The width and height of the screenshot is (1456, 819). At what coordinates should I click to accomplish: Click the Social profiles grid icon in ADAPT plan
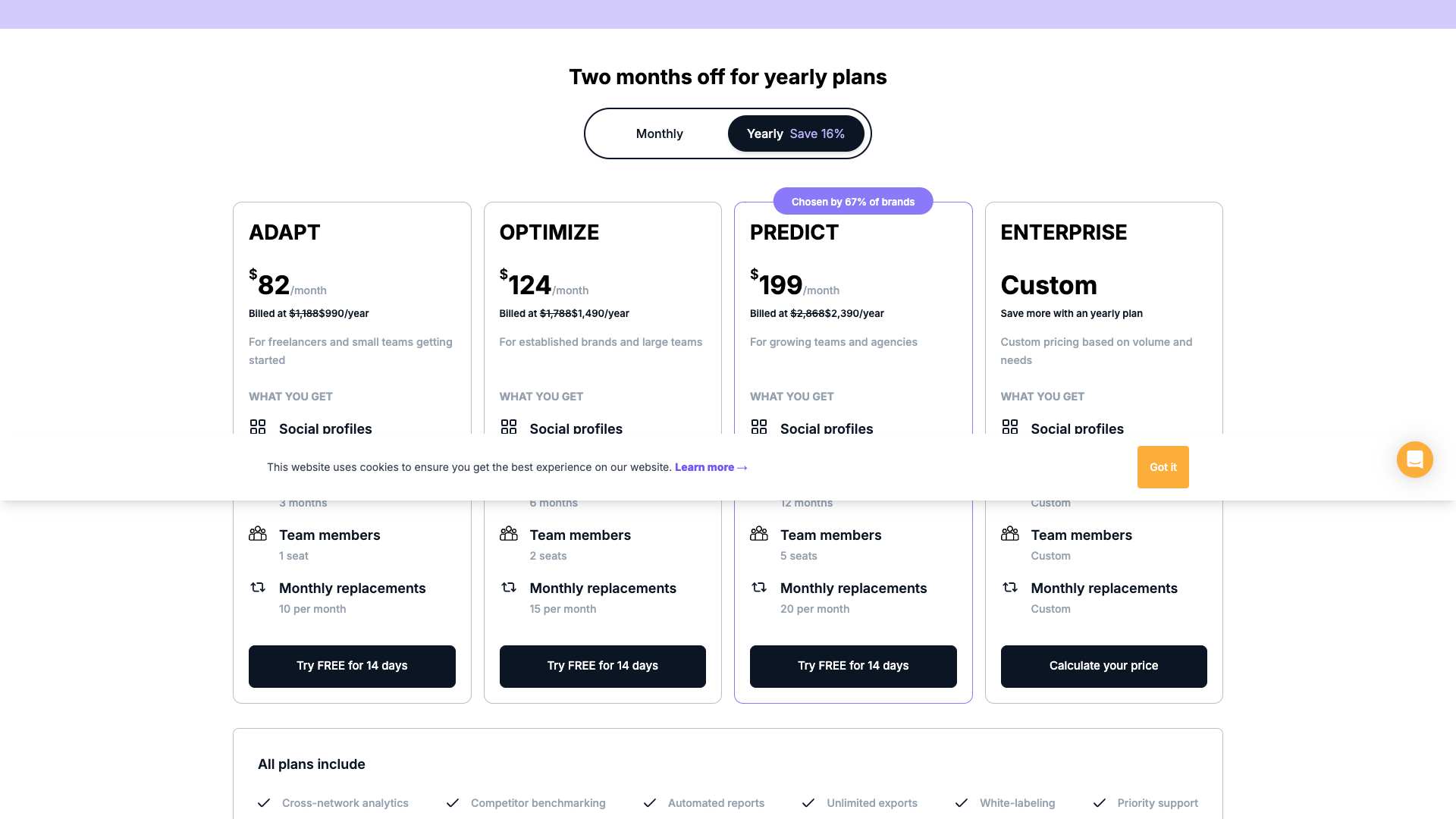258,426
